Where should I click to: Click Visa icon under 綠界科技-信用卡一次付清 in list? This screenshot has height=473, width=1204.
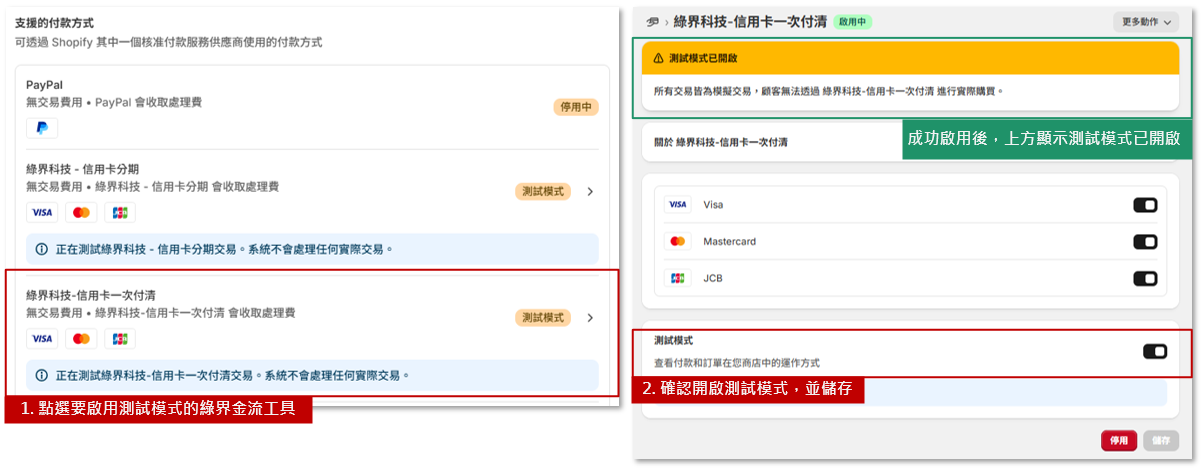42,339
